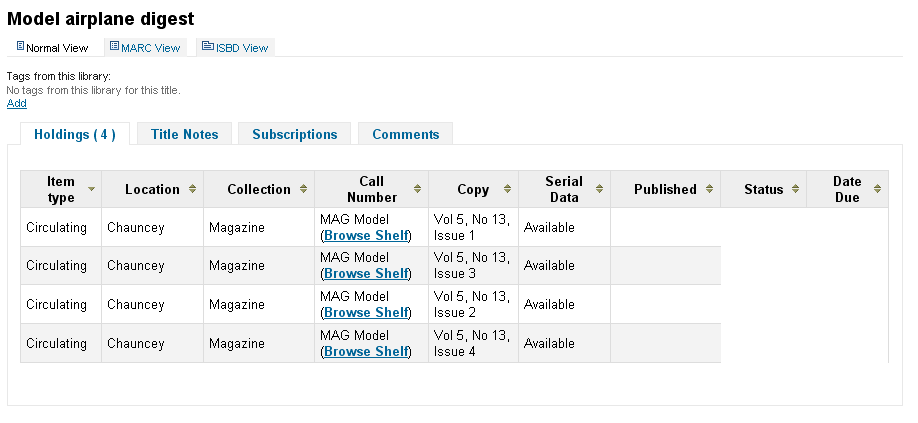Browse Shelf for the Issue 1 copy
Screen dimensions: 918x423
click(367, 235)
